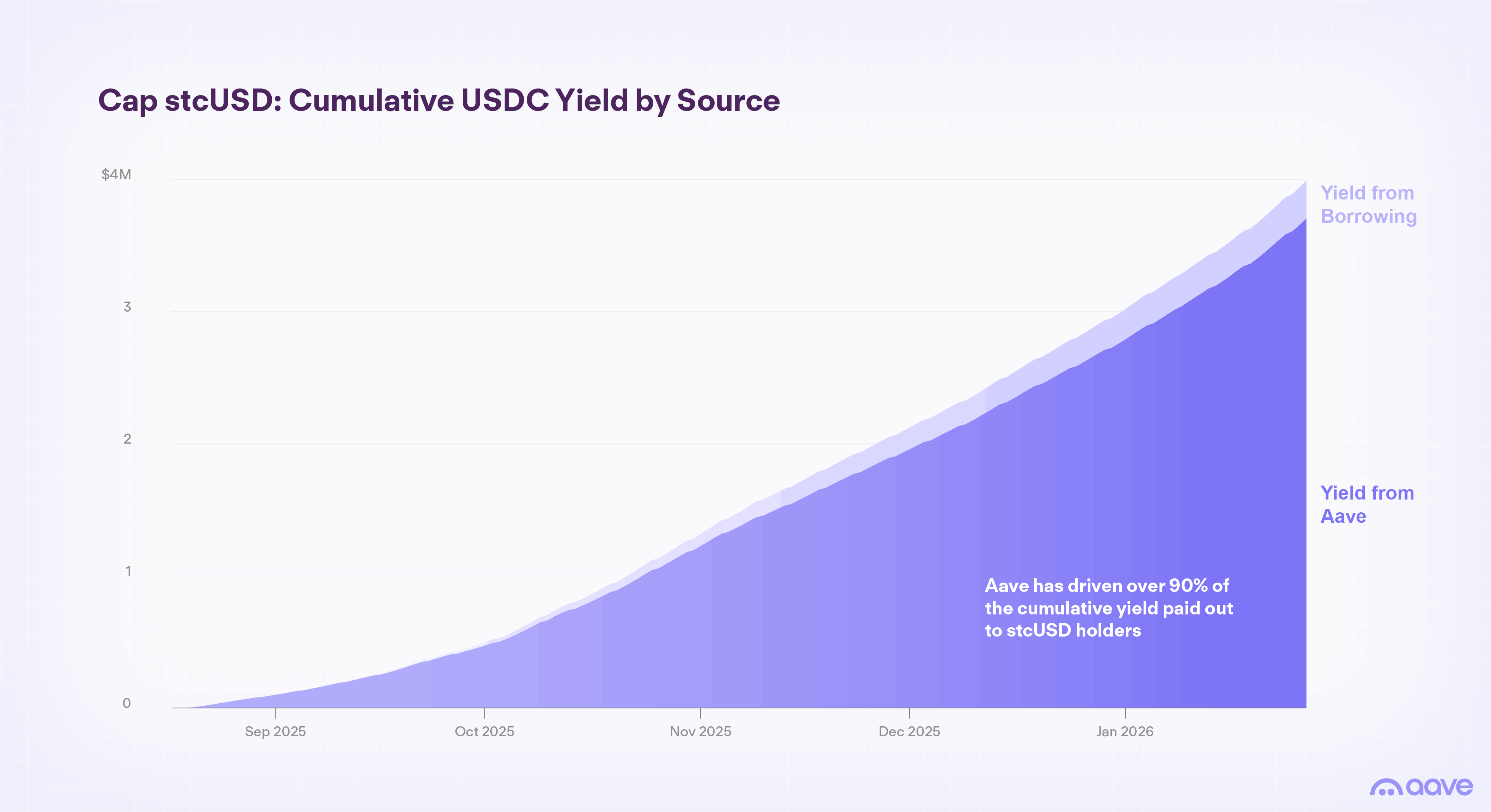Click the tick mark above Nov 2025
1491x812 pixels.
coord(700,713)
